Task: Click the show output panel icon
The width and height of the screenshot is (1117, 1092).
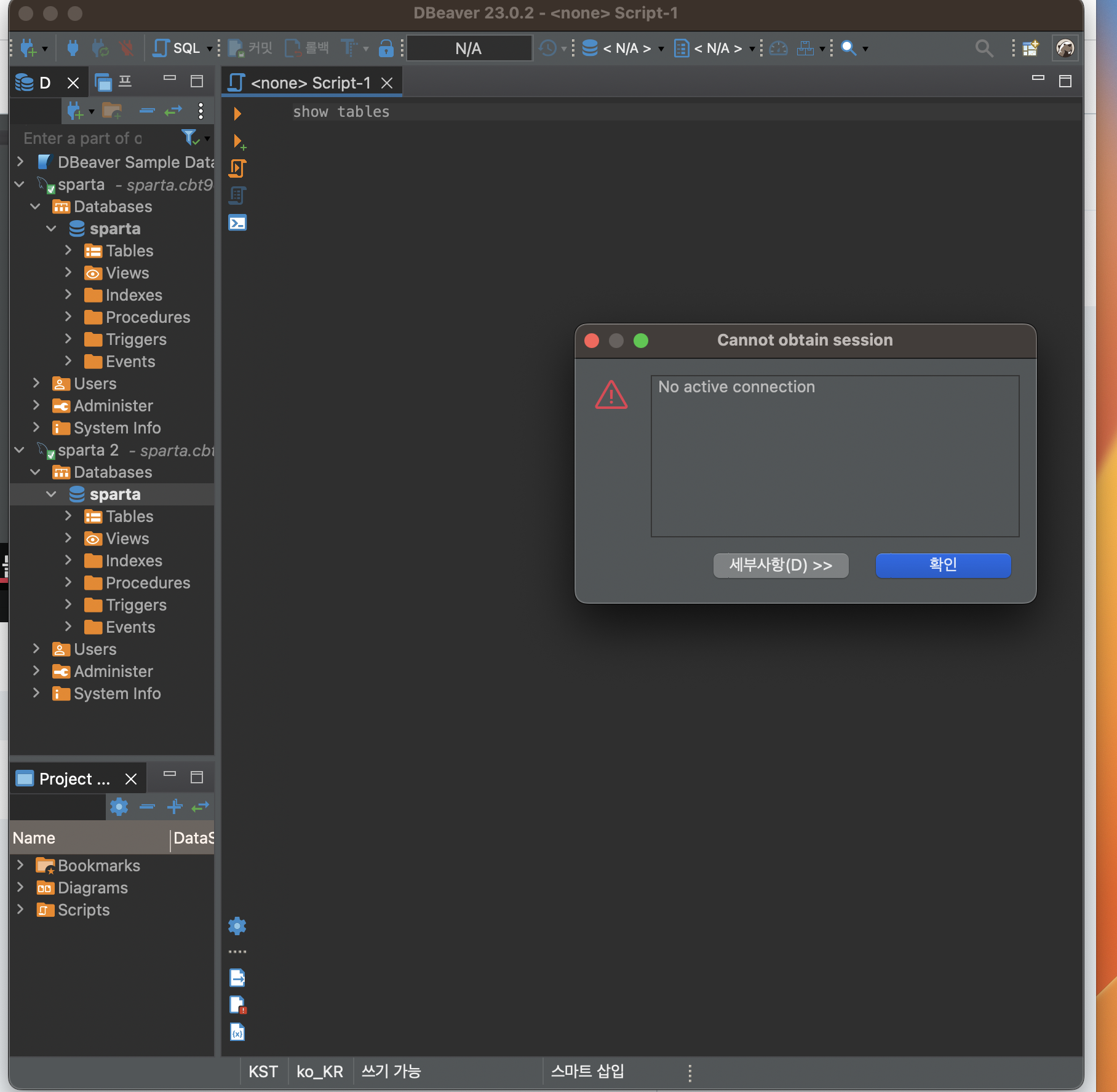Action: pos(237,978)
